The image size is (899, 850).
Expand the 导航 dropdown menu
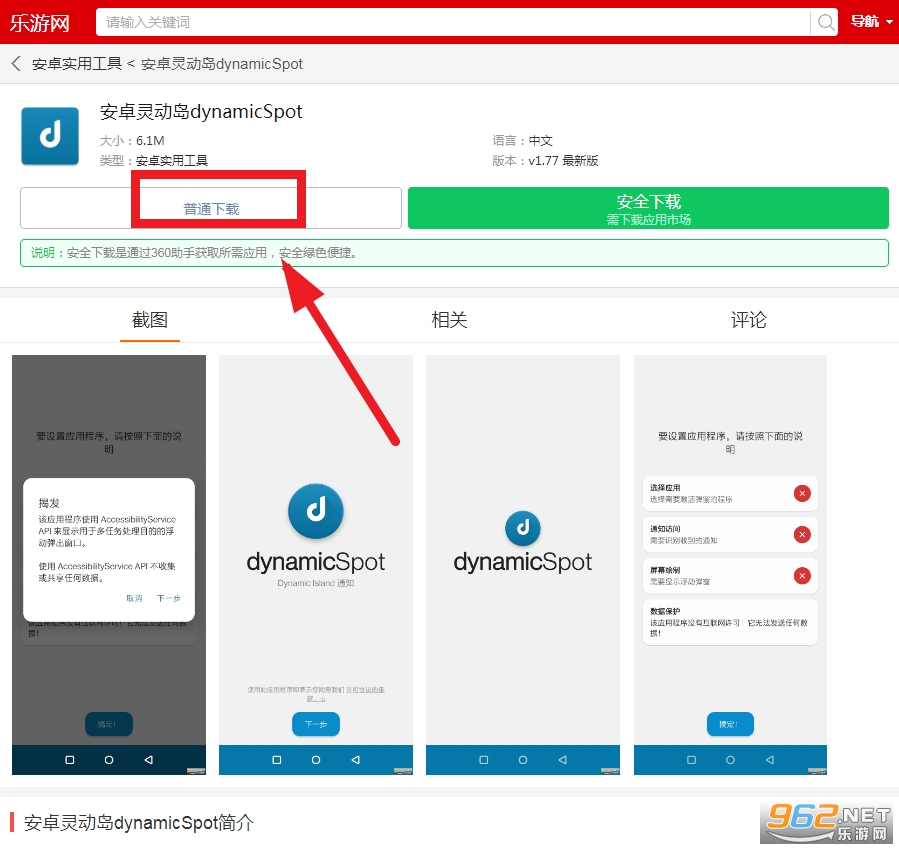click(871, 22)
